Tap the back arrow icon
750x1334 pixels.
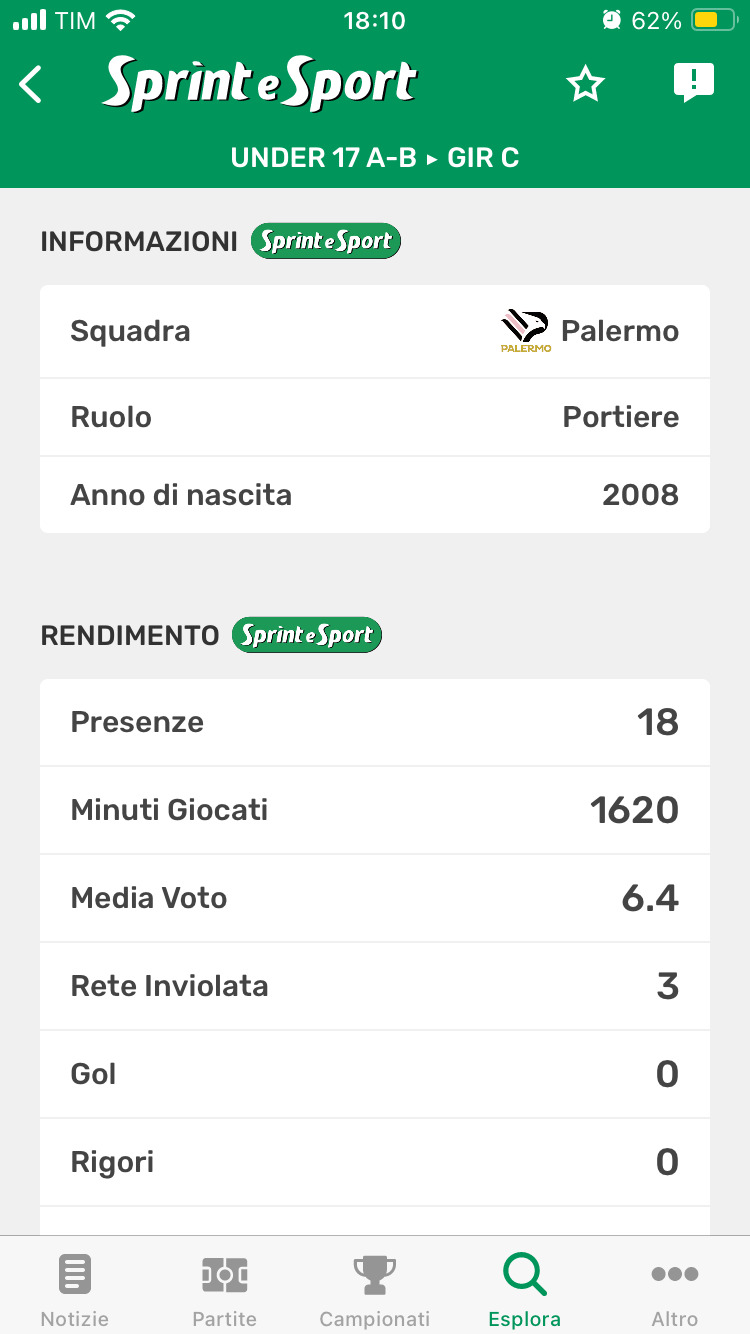(x=31, y=85)
